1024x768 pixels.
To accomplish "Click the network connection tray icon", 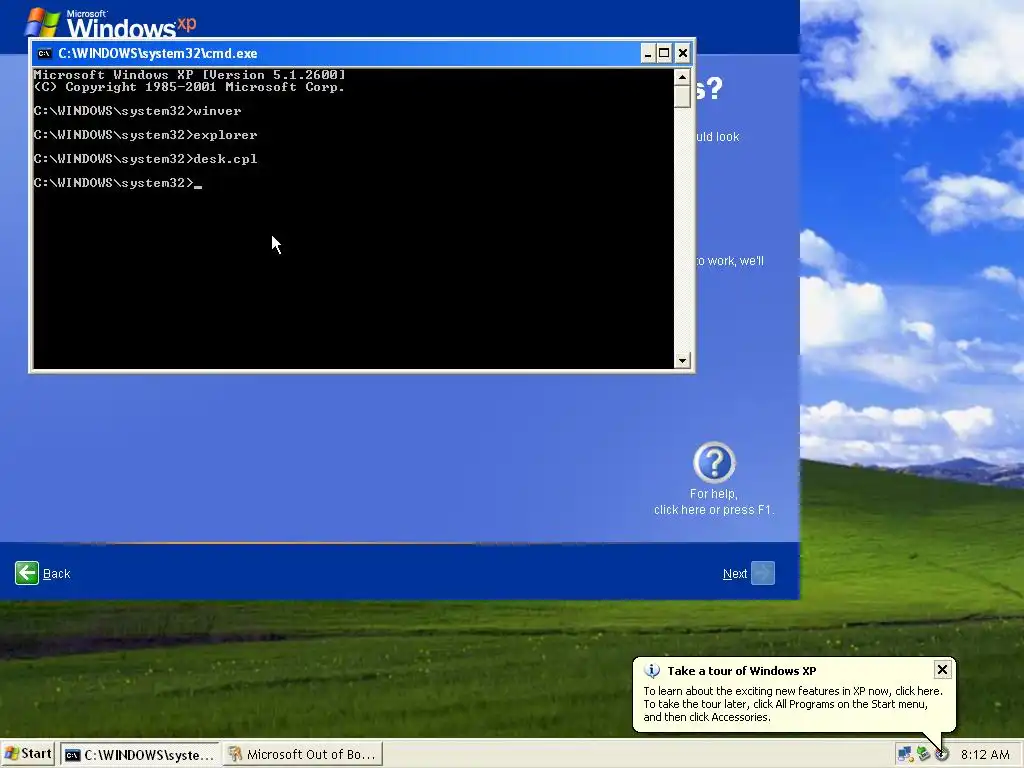I will click(x=904, y=754).
